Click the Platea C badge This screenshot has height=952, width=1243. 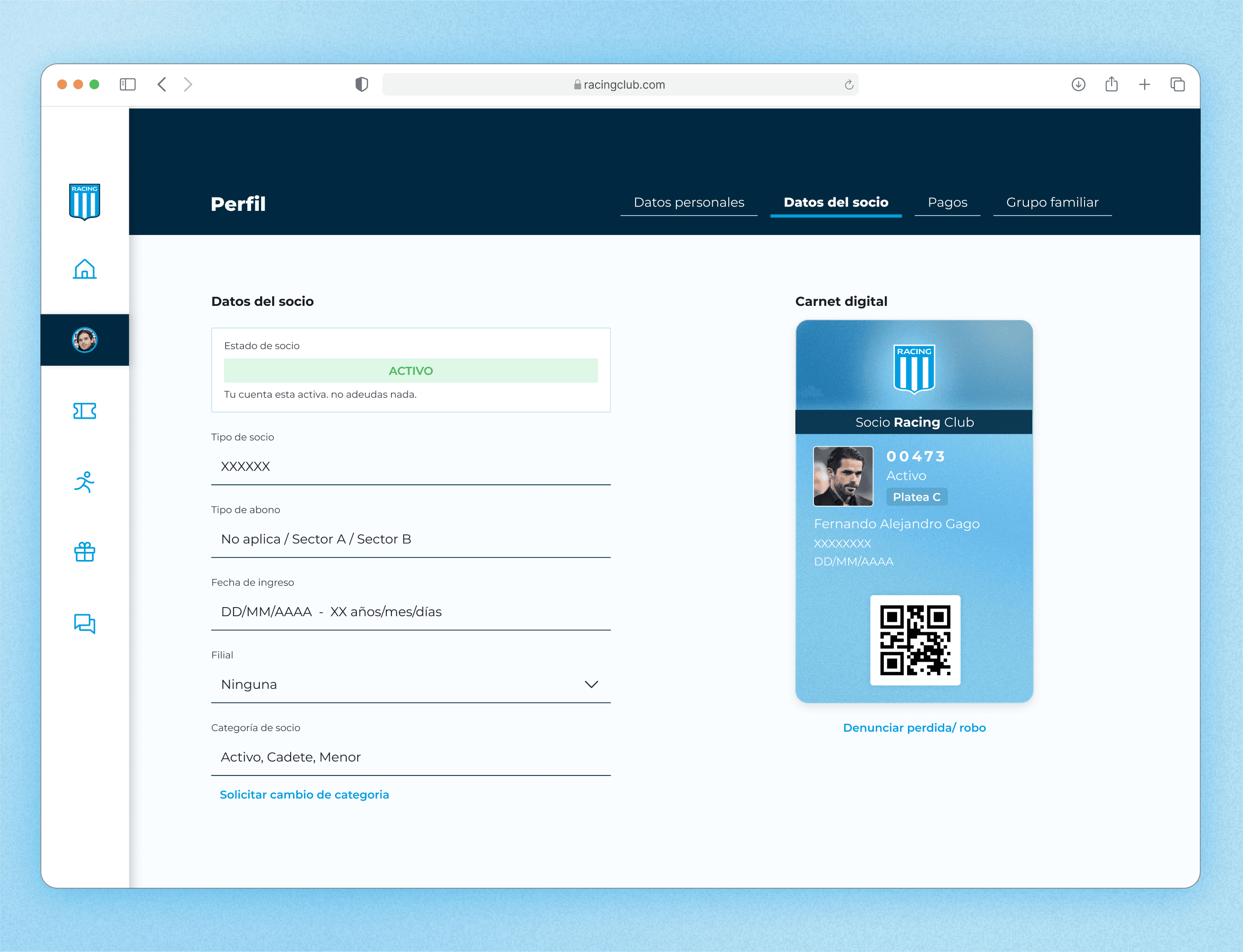917,497
